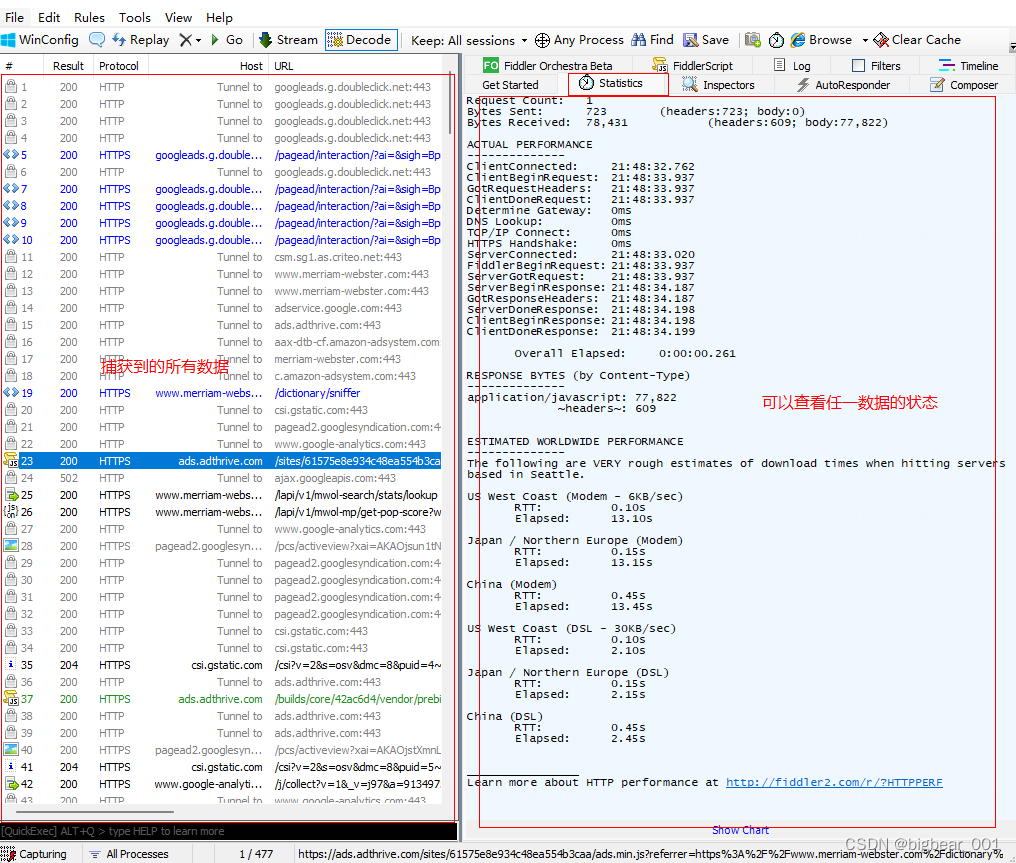Image resolution: width=1016 pixels, height=863 pixels.
Task: Toggle Decode mode
Action: [360, 40]
